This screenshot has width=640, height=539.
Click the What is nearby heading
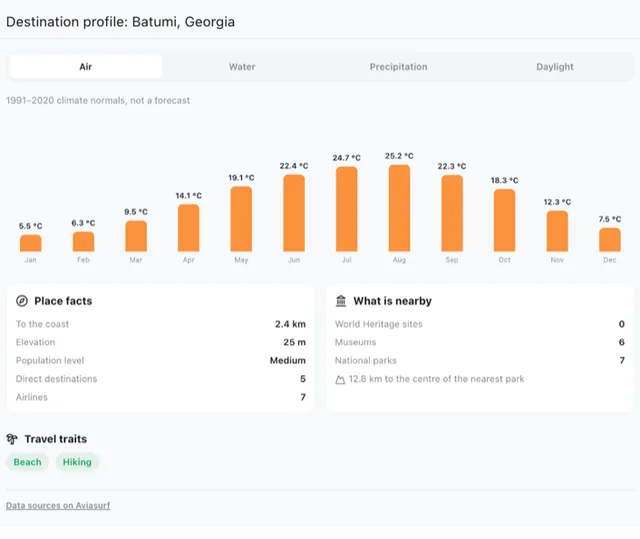pos(392,301)
